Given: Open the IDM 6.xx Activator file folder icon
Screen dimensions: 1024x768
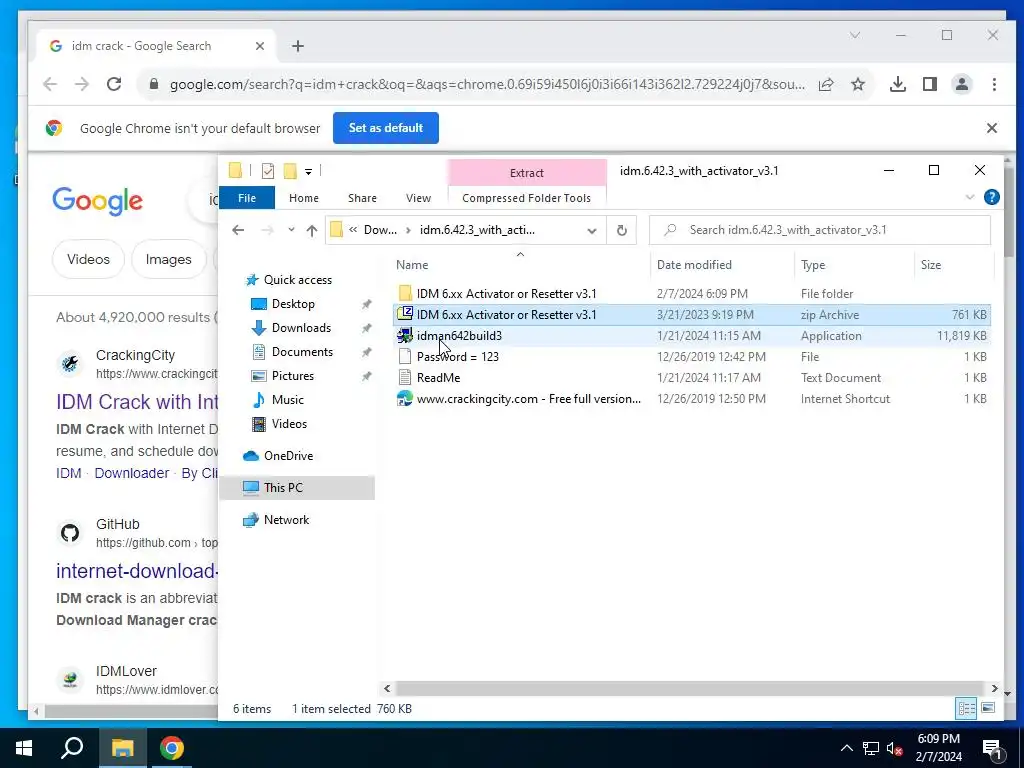Looking at the screenshot, I should (x=405, y=293).
